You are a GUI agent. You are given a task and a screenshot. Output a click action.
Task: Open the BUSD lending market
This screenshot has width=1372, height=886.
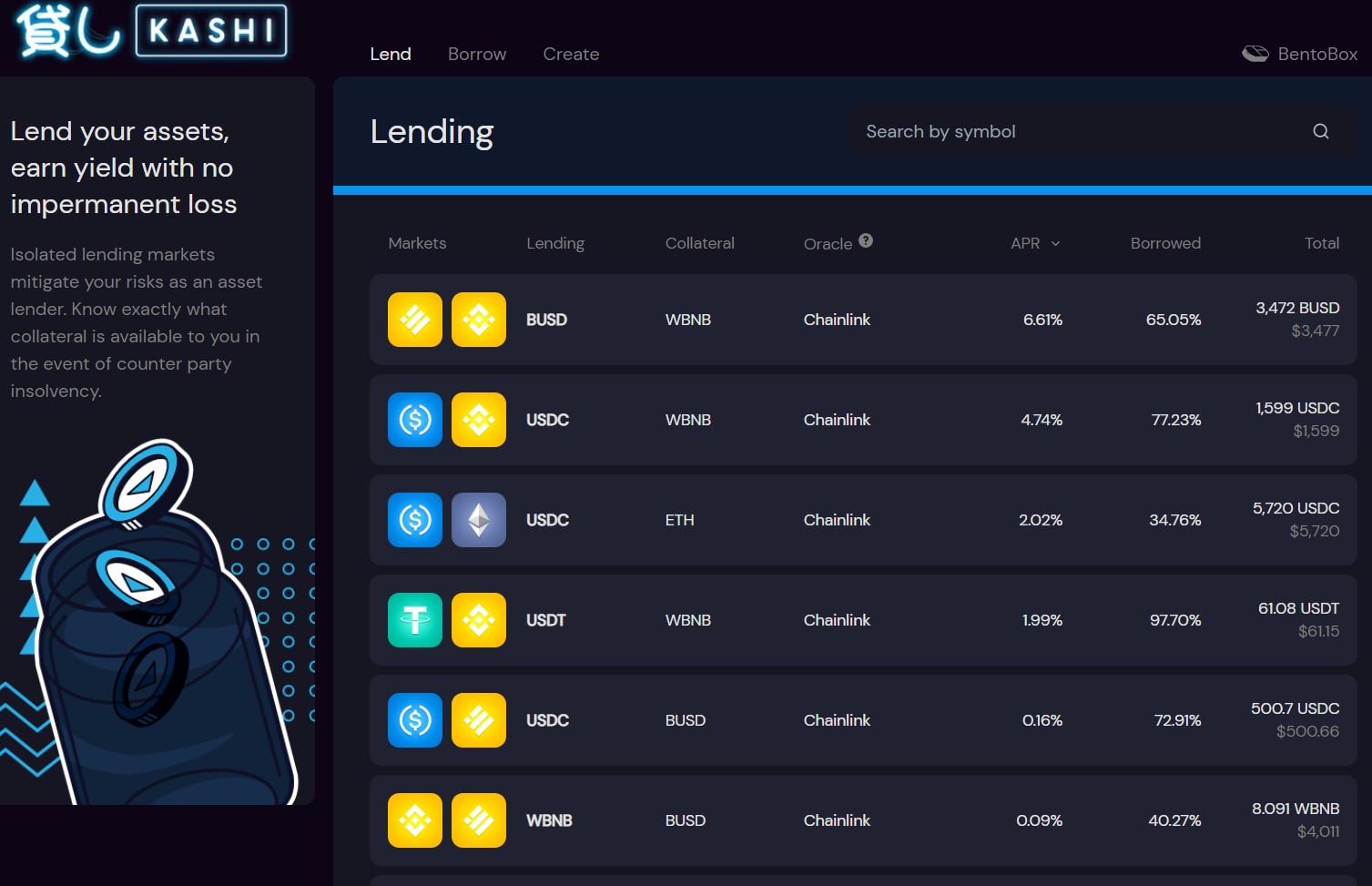(x=863, y=320)
